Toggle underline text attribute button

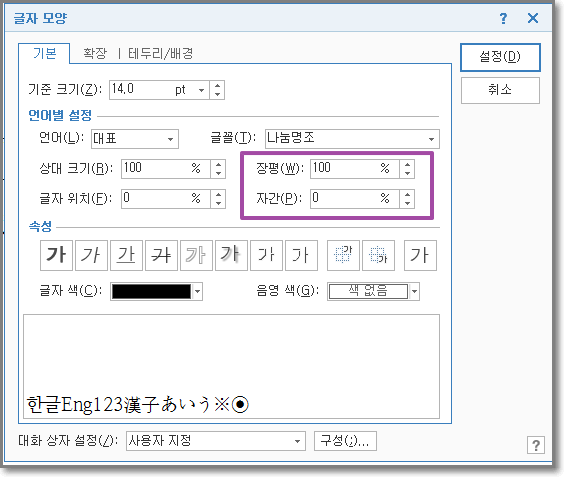tap(126, 255)
